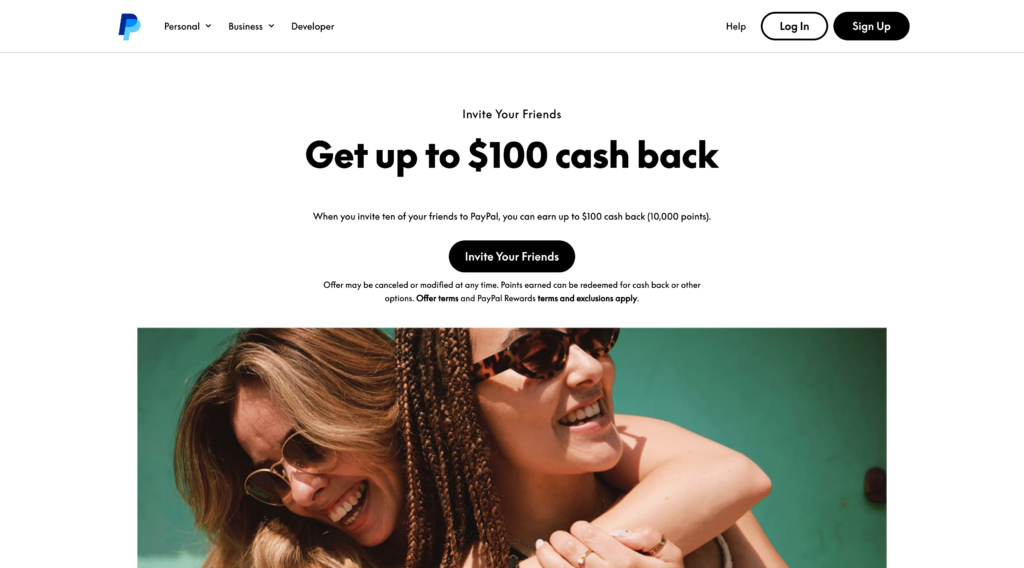This screenshot has height=568, width=1024.
Task: Click the offer disclaimer paragraph
Action: tap(511, 291)
